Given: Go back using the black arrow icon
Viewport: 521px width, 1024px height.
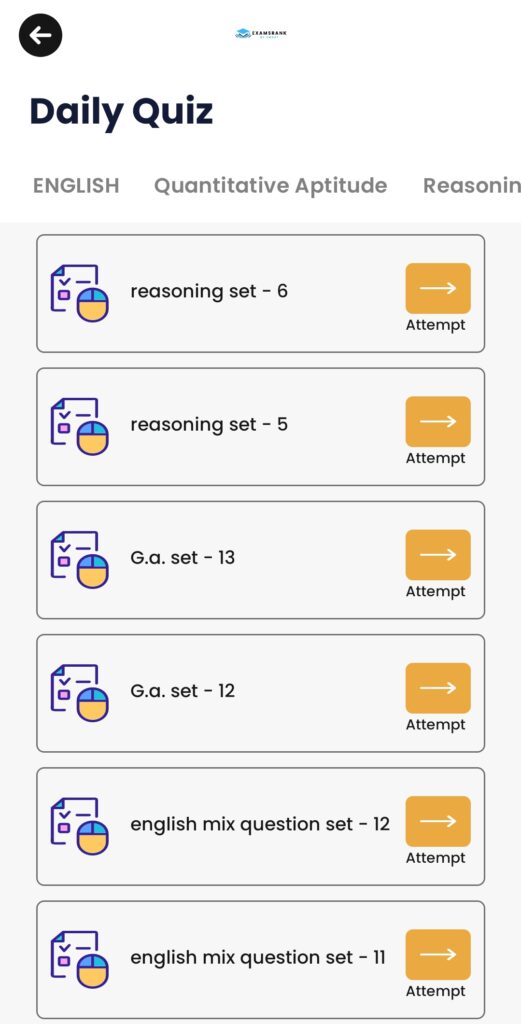Looking at the screenshot, I should (40, 35).
